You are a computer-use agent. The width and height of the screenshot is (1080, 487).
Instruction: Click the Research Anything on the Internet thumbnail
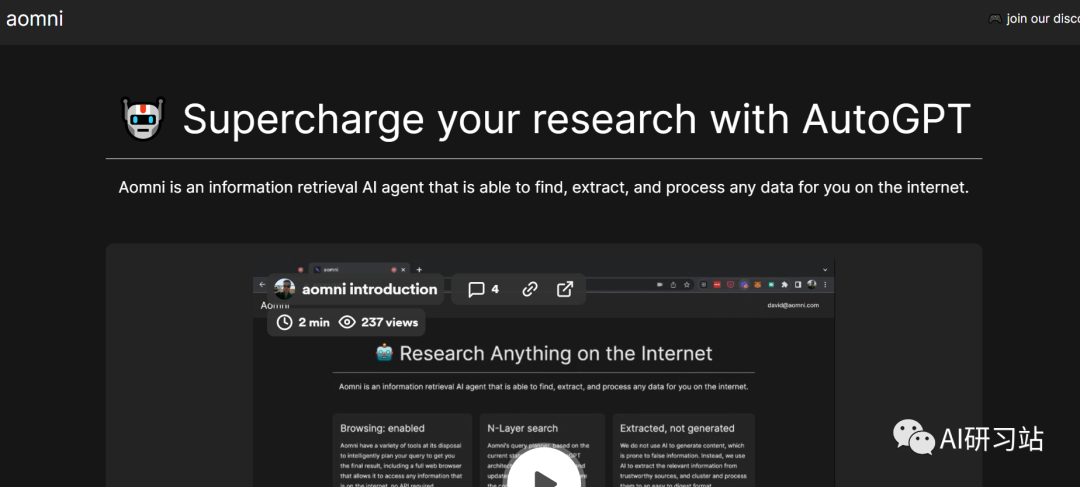tap(543, 373)
